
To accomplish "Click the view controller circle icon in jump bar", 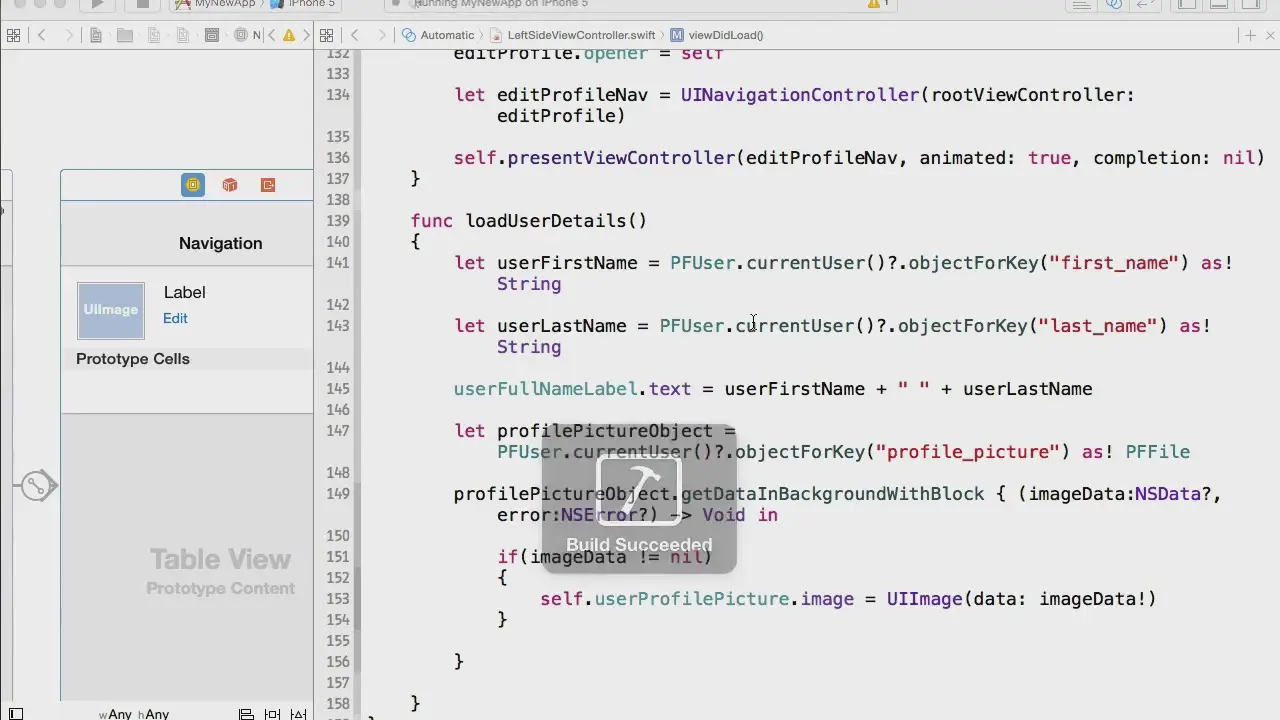I will tap(241, 35).
